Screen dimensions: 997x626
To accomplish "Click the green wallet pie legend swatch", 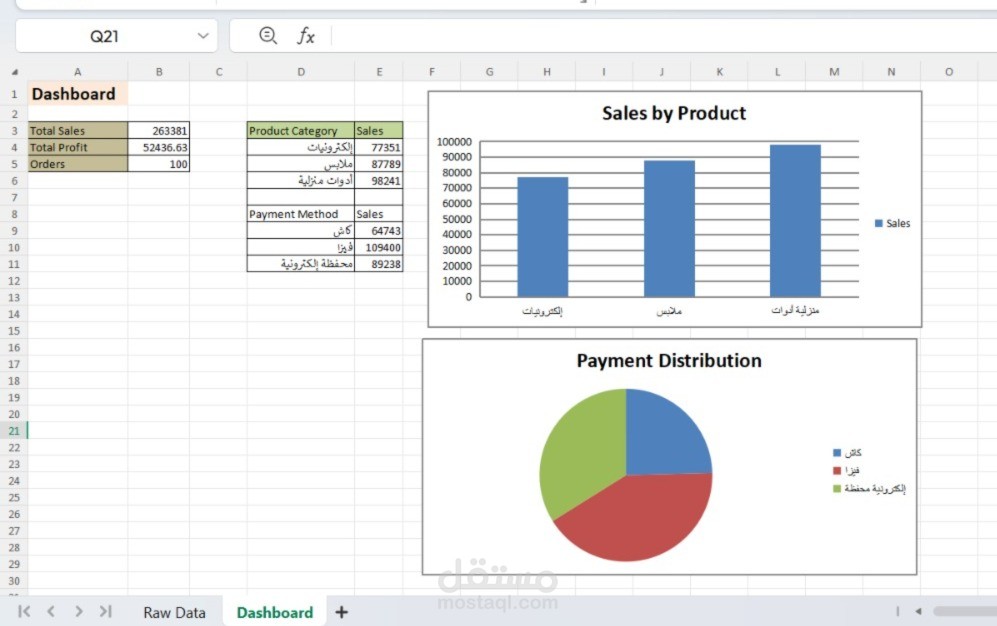I will point(837,488).
